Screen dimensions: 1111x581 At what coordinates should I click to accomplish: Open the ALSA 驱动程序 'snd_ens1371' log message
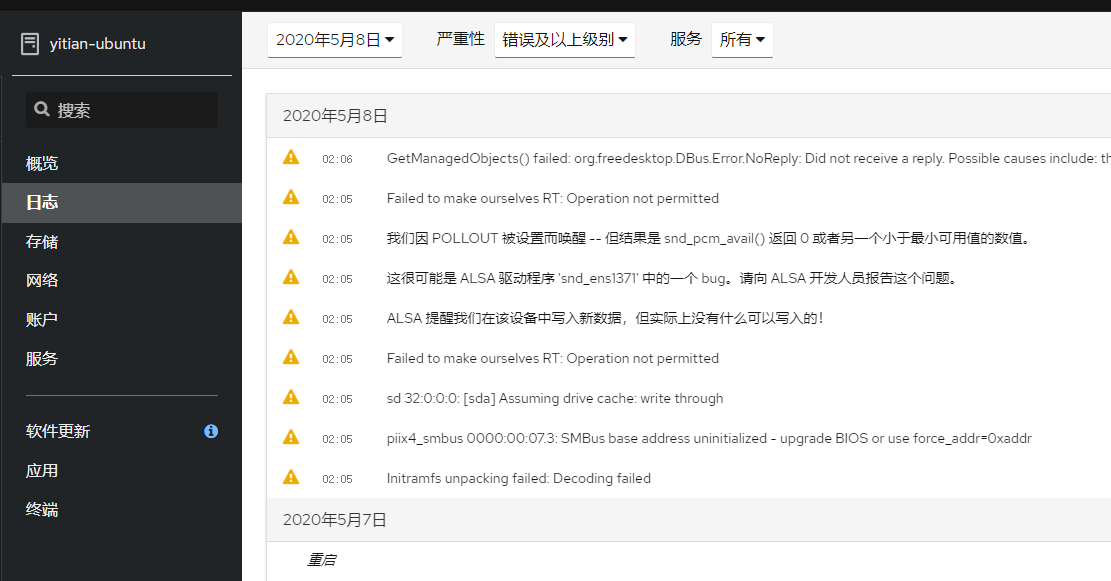(673, 278)
